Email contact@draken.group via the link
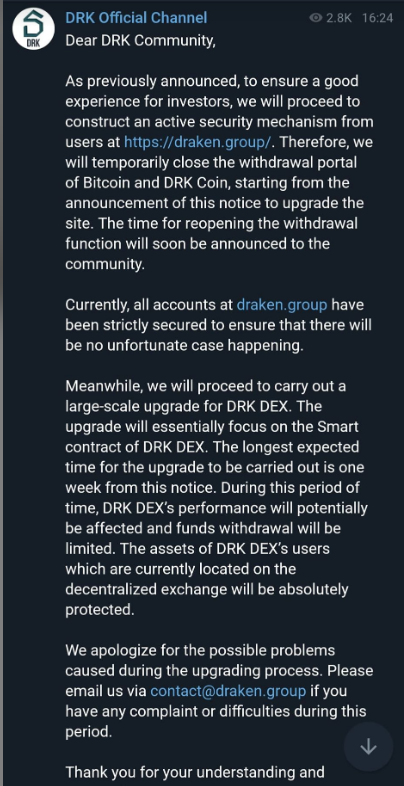 tap(228, 691)
